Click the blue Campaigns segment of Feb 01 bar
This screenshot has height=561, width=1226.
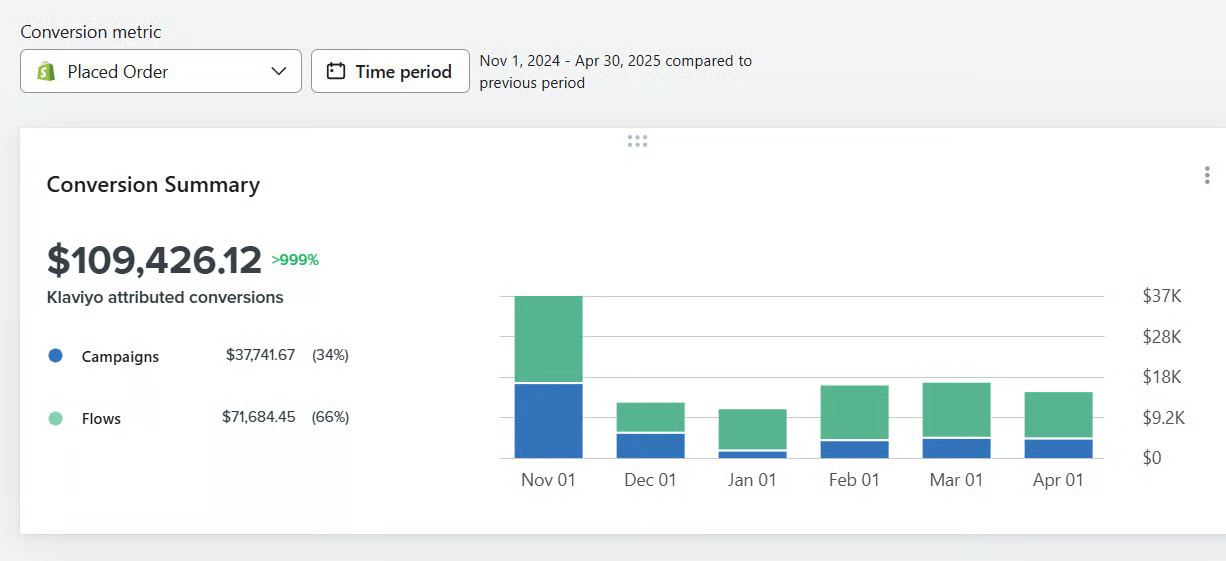(x=854, y=449)
